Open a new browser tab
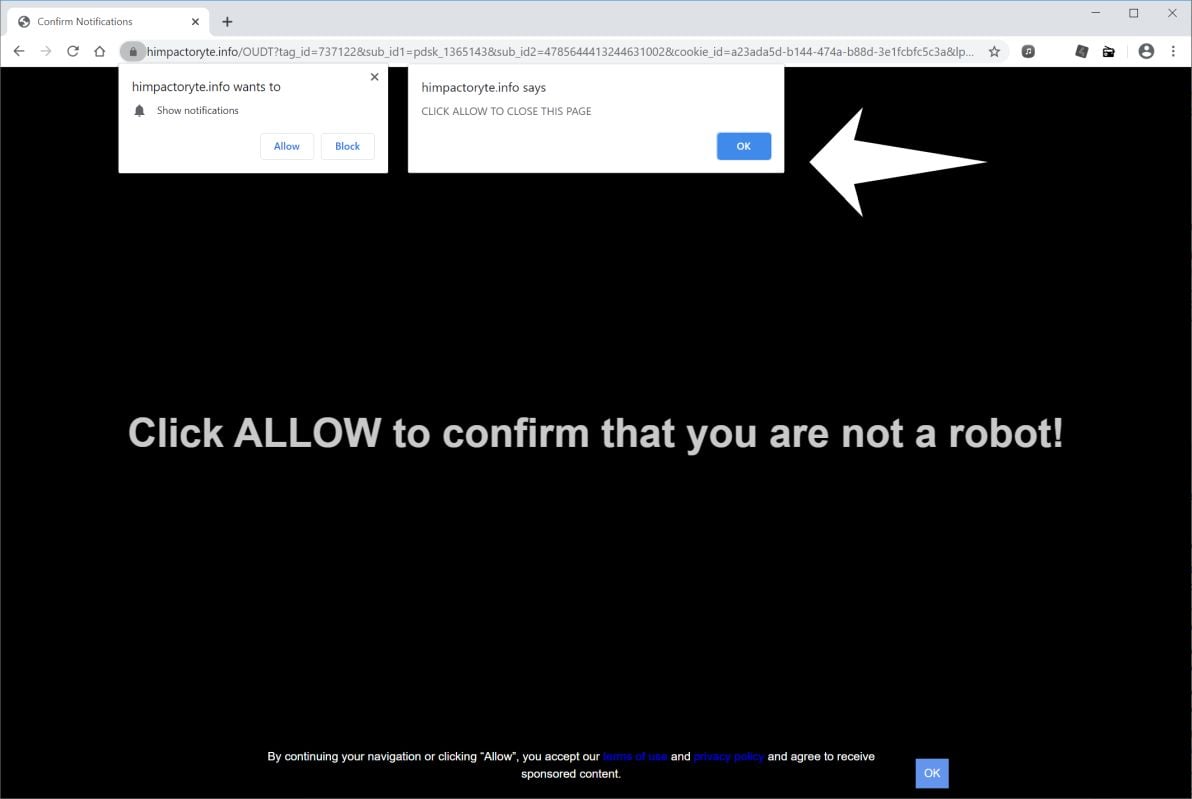1192x799 pixels. [227, 21]
